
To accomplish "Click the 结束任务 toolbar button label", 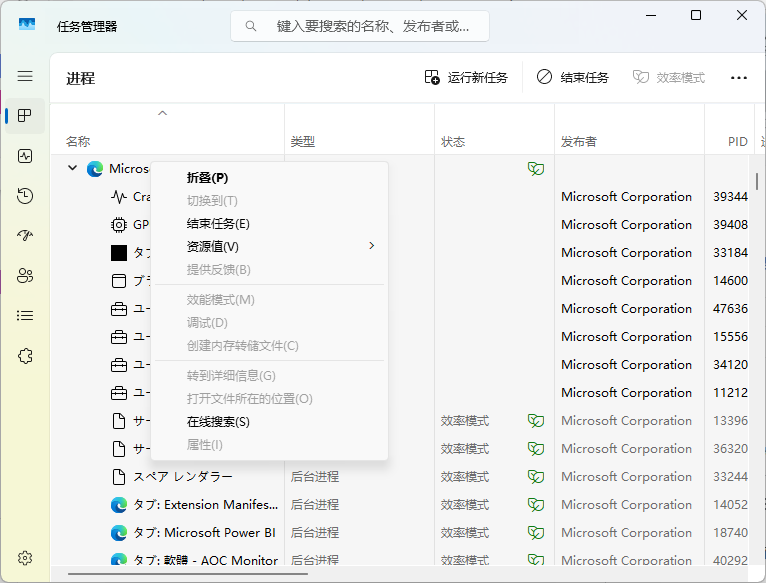I will click(x=584, y=78).
